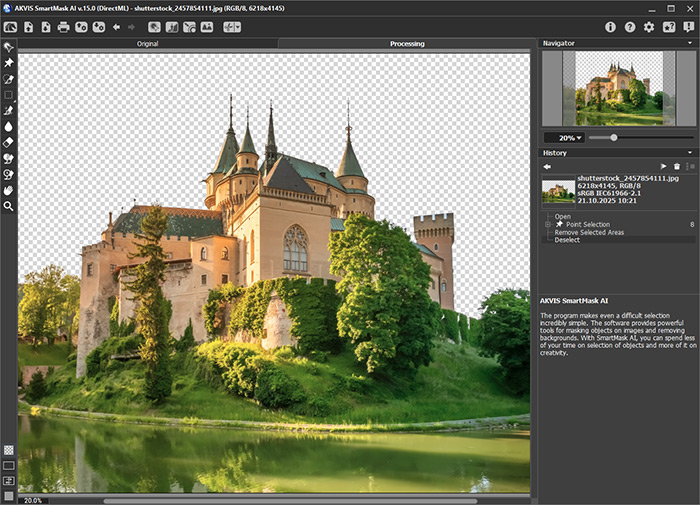Switch to the Original tab
700x505 pixels.
pyautogui.click(x=147, y=44)
